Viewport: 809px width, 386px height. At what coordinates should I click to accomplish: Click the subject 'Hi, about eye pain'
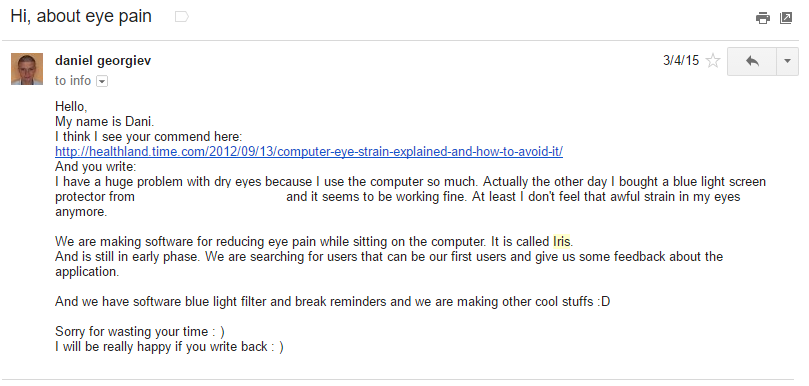(81, 17)
